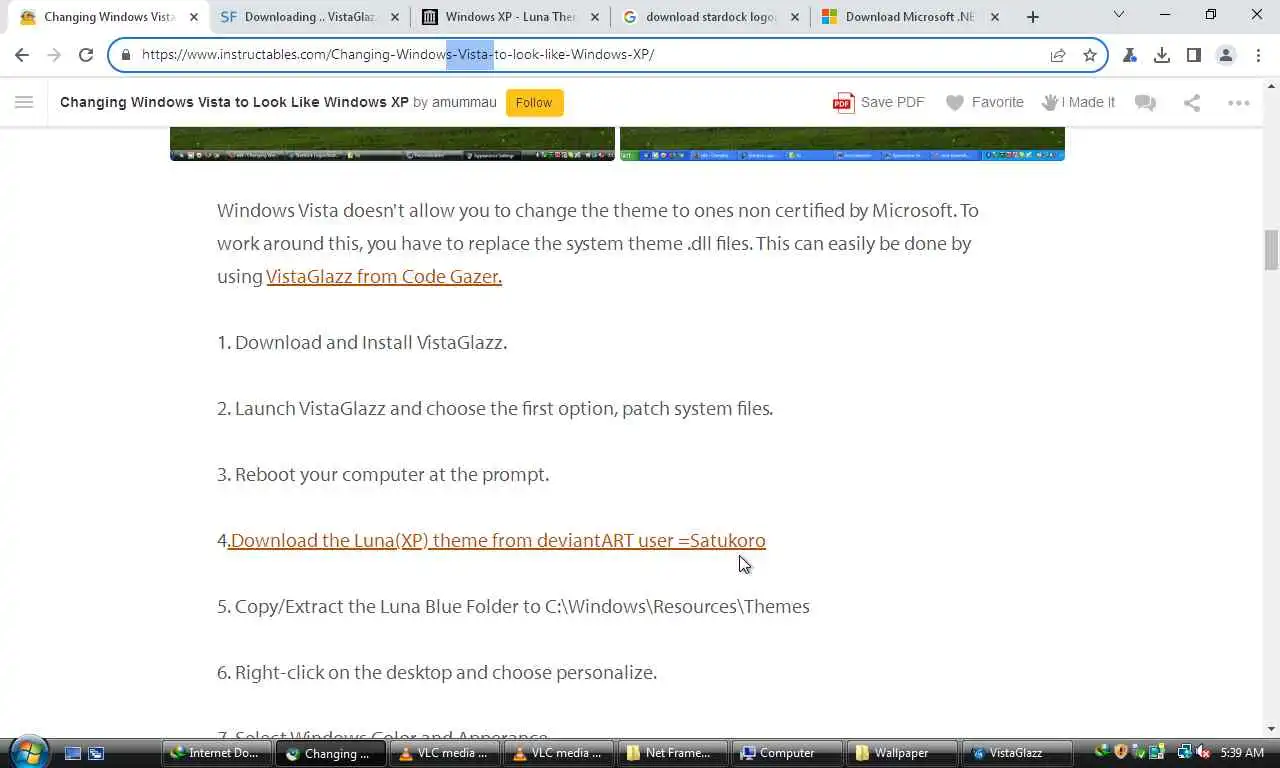Viewport: 1280px width, 768px height.
Task: Click the page vertical scrollbar thumb
Action: [1271, 250]
